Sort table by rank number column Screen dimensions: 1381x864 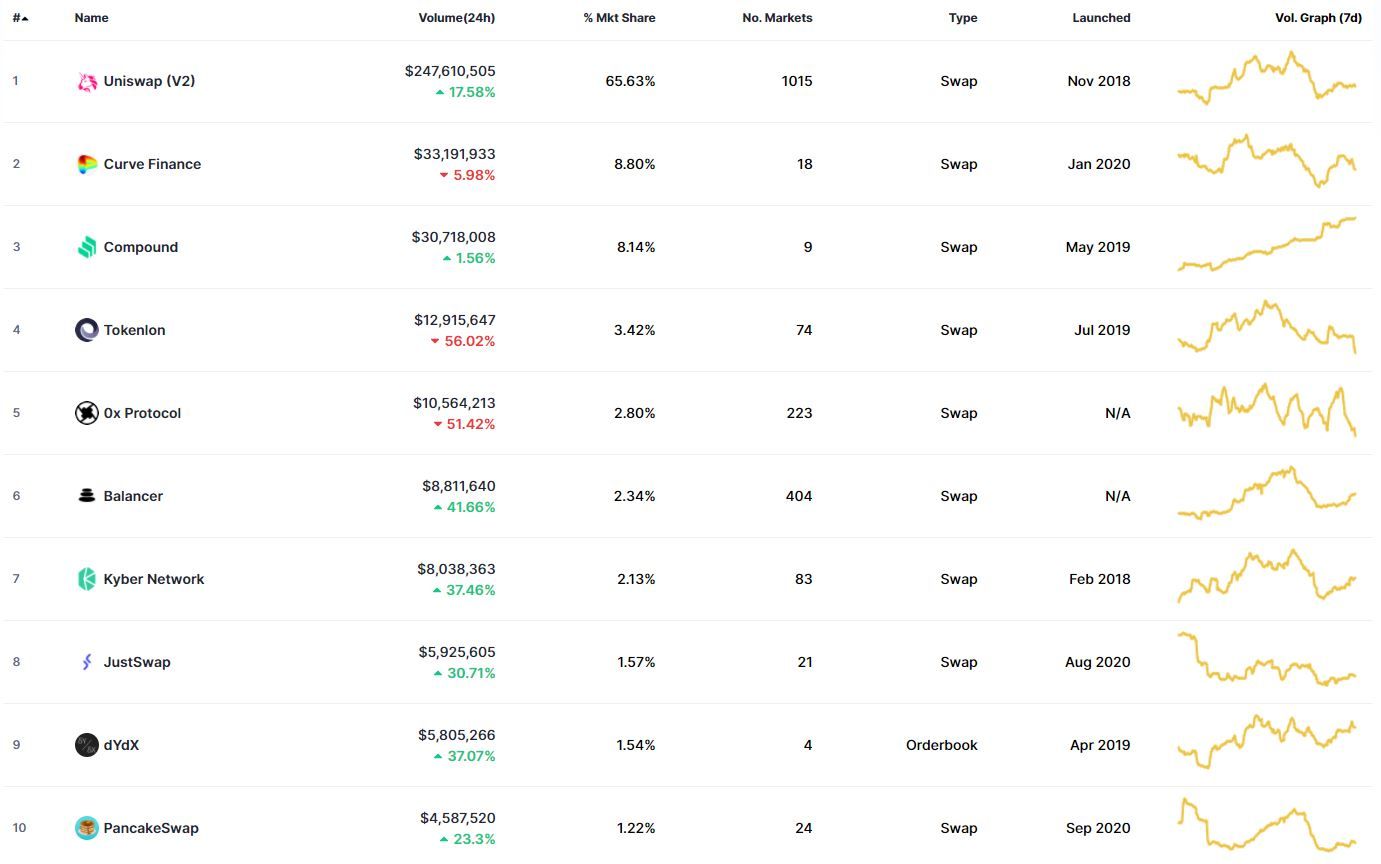(x=19, y=18)
